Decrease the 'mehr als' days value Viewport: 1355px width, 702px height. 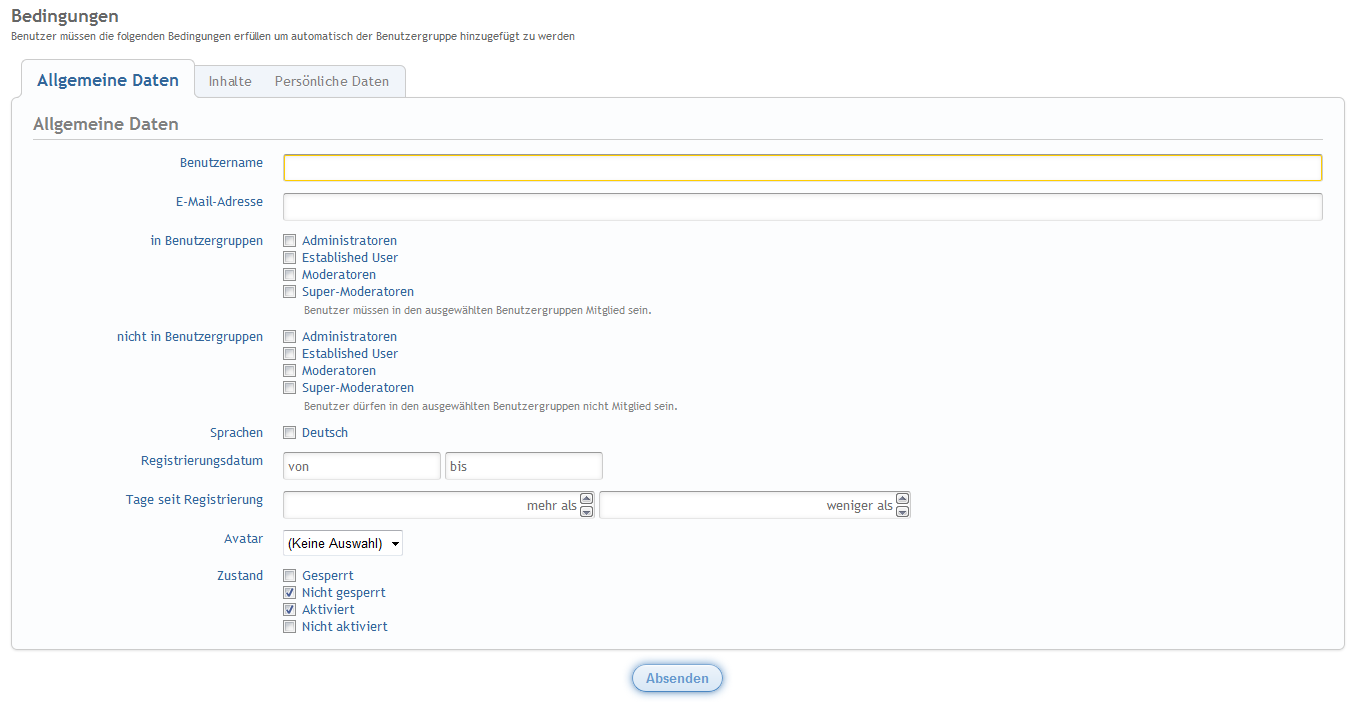pos(587,511)
